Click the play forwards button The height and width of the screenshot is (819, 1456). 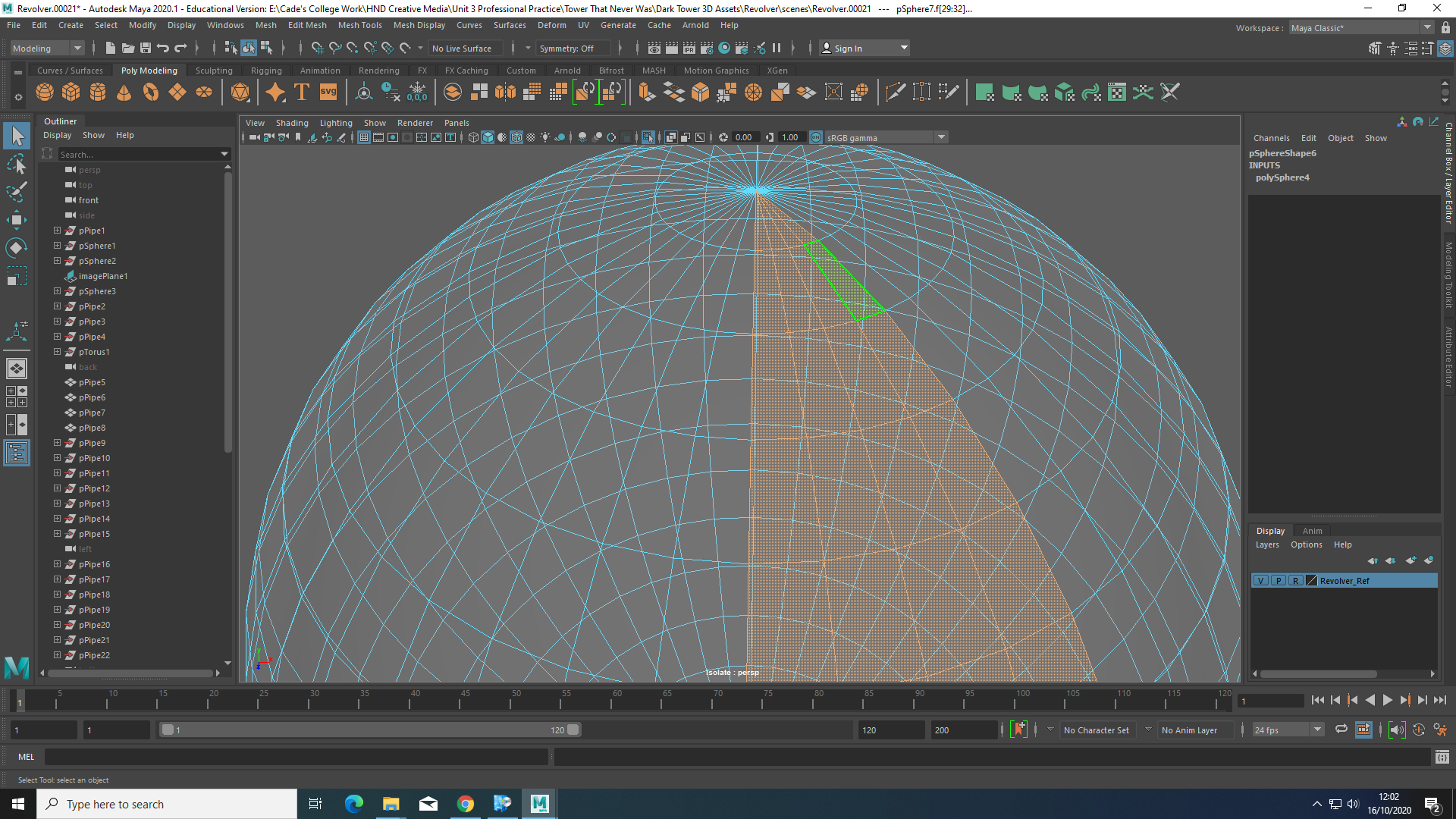[1387, 700]
